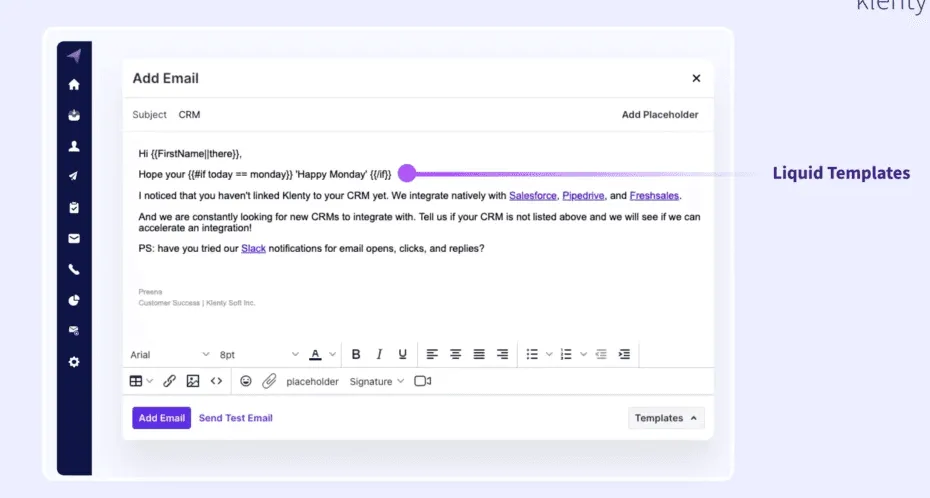Toggle bold formatting

pos(356,354)
